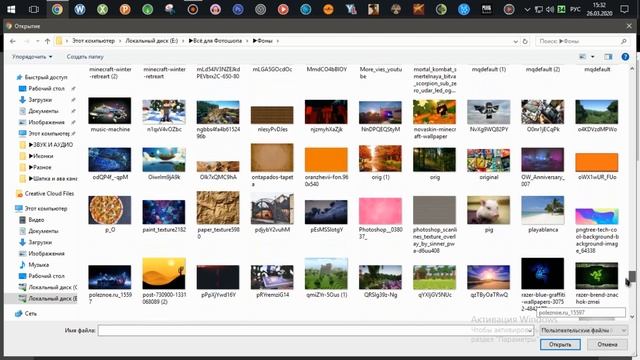Open the Упорядочить dropdown menu
The width and height of the screenshot is (640, 360).
[32, 57]
